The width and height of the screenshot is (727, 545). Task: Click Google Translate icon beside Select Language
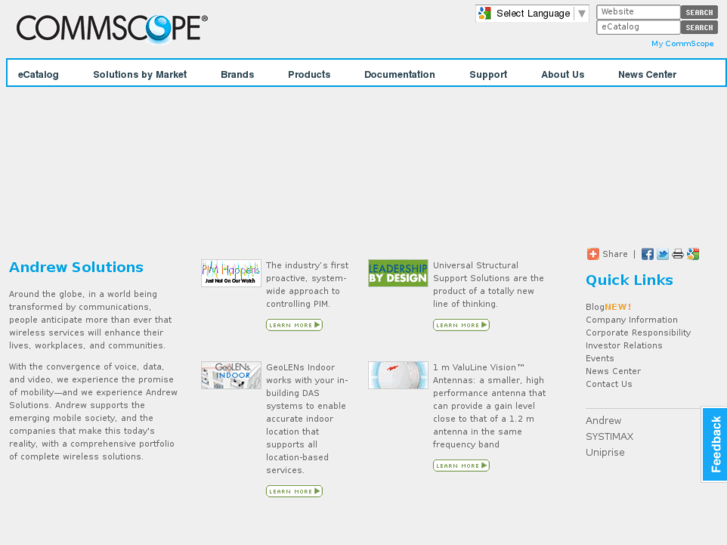point(485,13)
